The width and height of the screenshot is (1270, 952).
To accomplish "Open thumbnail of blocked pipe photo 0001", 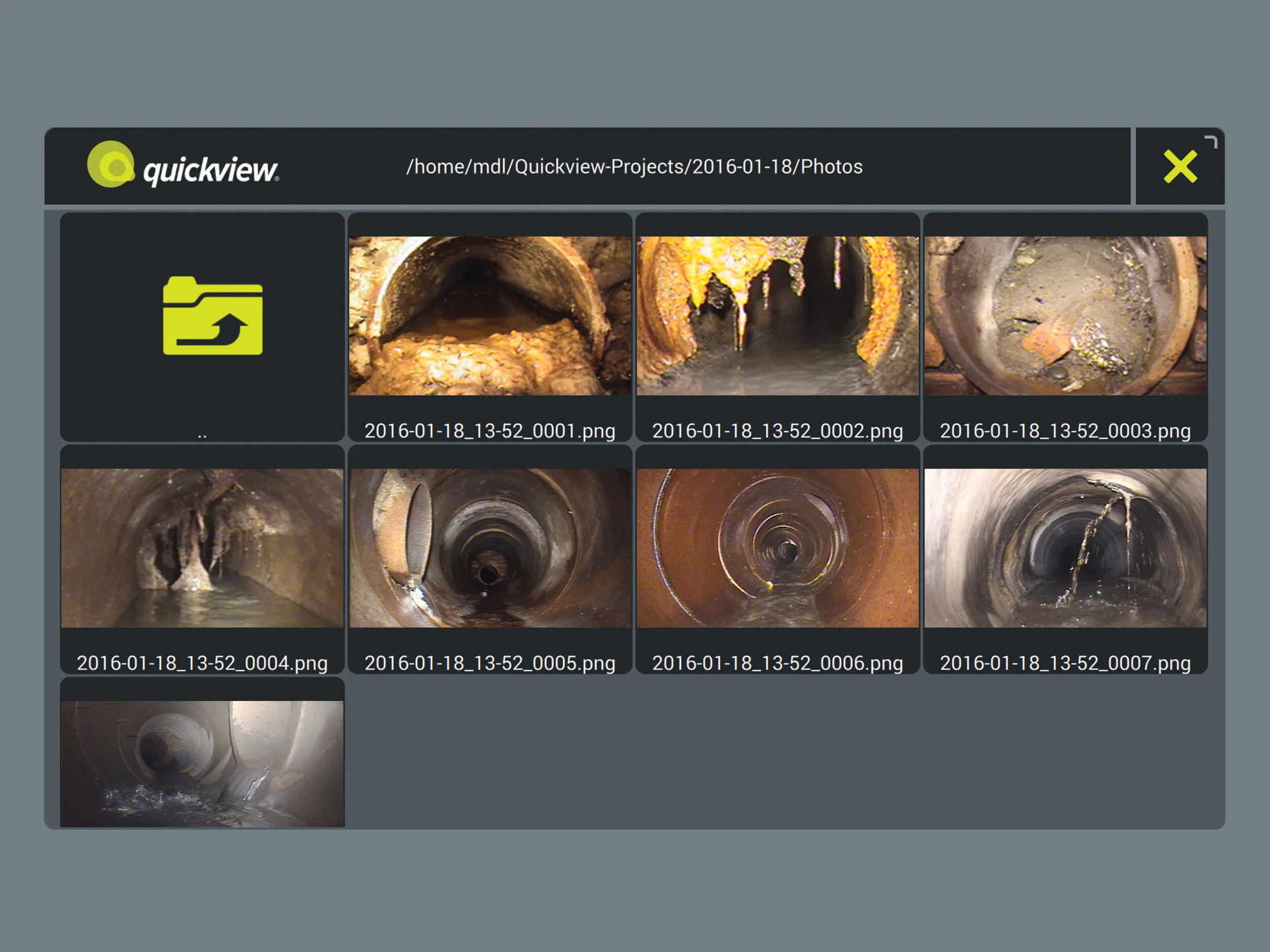I will (x=490, y=316).
